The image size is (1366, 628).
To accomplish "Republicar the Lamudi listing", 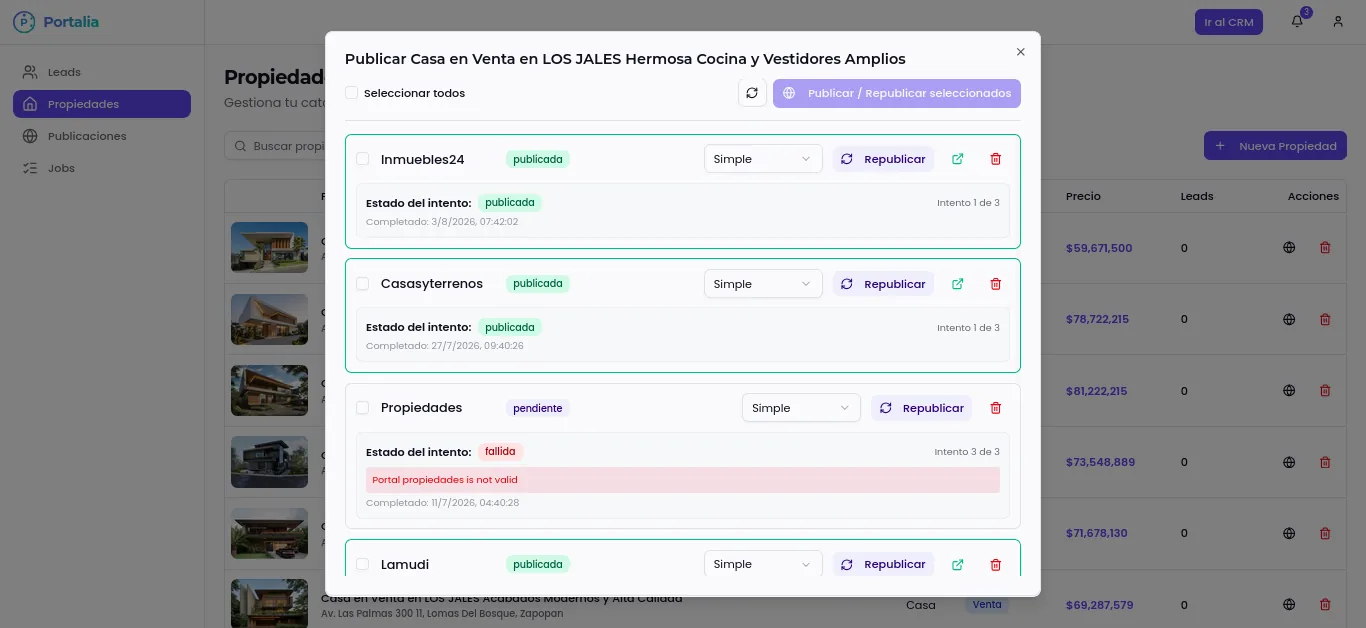I will pyautogui.click(x=883, y=564).
